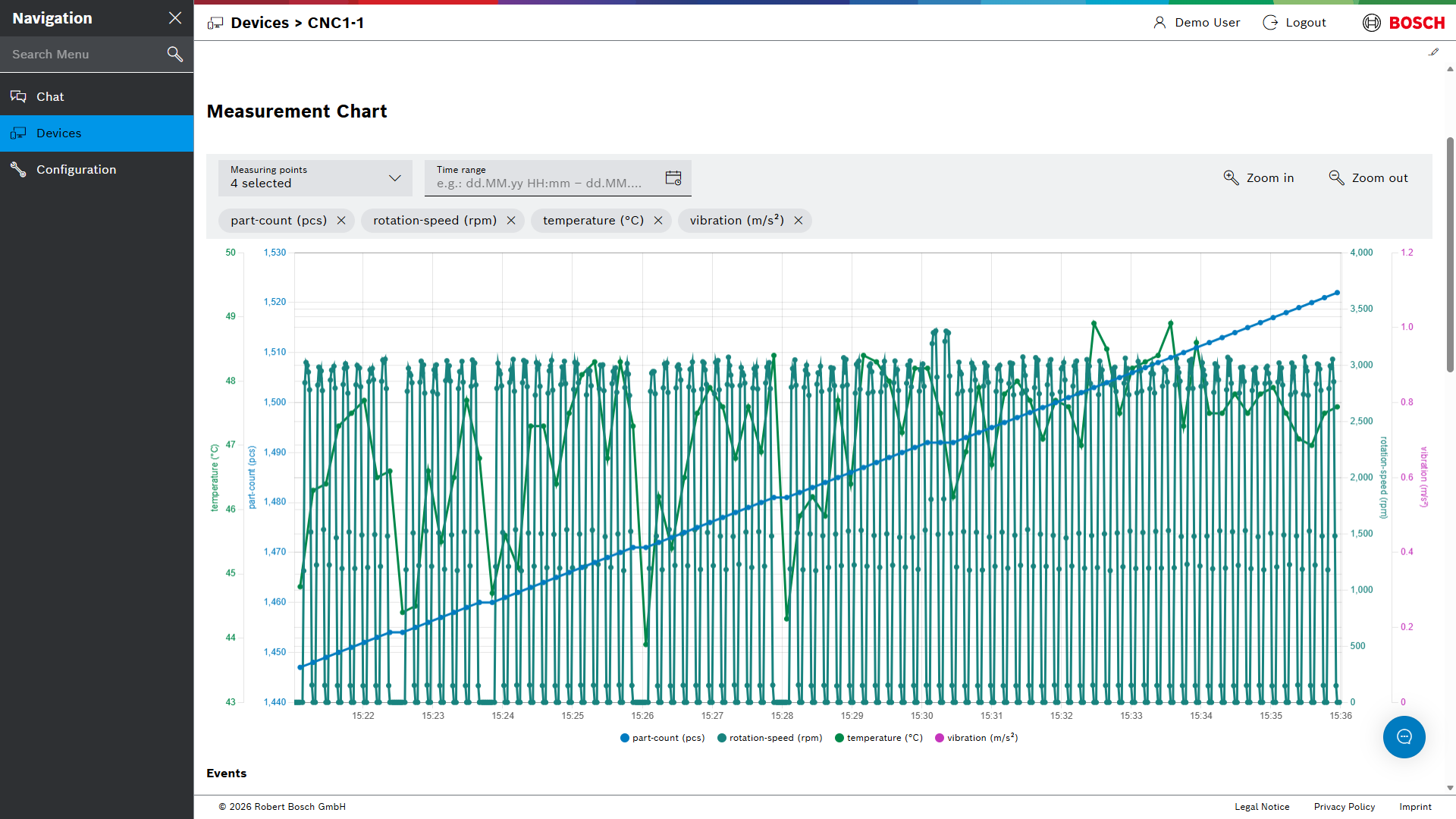Toggle temperature series in chart legend
The height and width of the screenshot is (819, 1456).
pyautogui.click(x=879, y=738)
